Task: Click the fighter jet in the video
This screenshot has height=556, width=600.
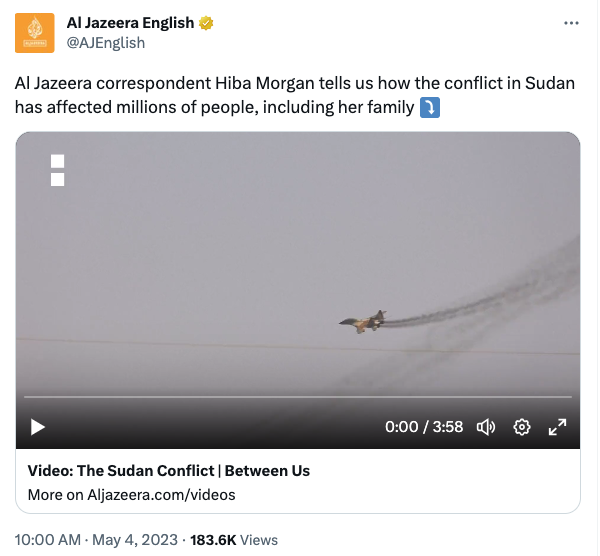Action: pyautogui.click(x=361, y=321)
